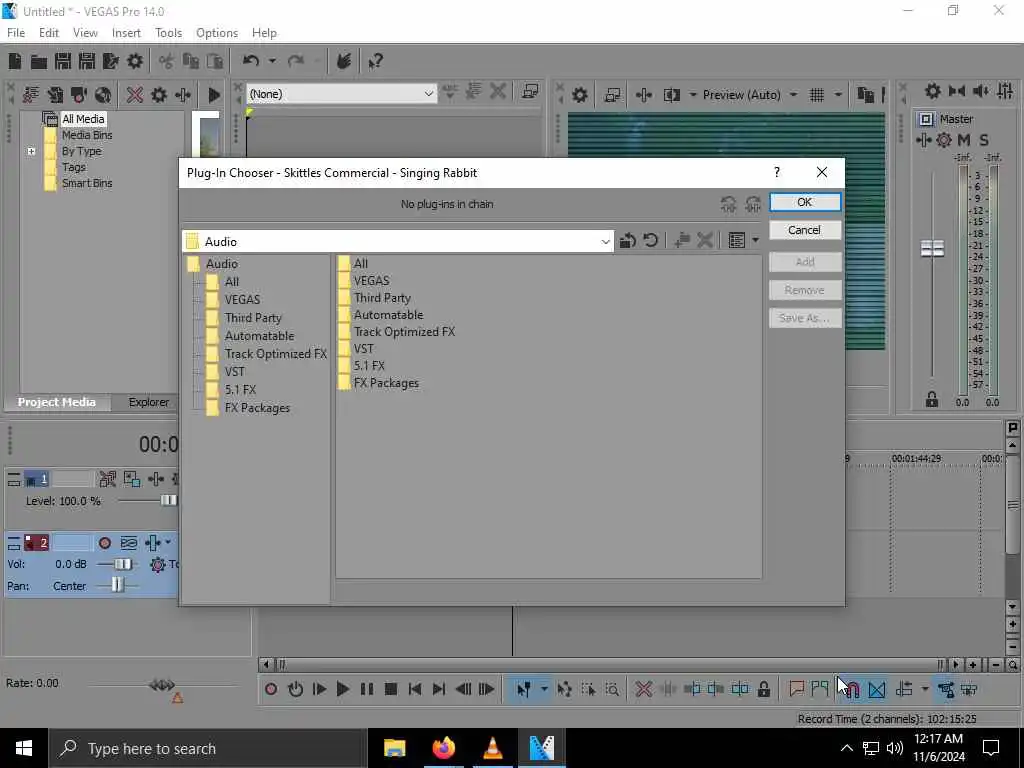Click the Master volume fader handle
This screenshot has height=768, width=1024.
tap(932, 248)
